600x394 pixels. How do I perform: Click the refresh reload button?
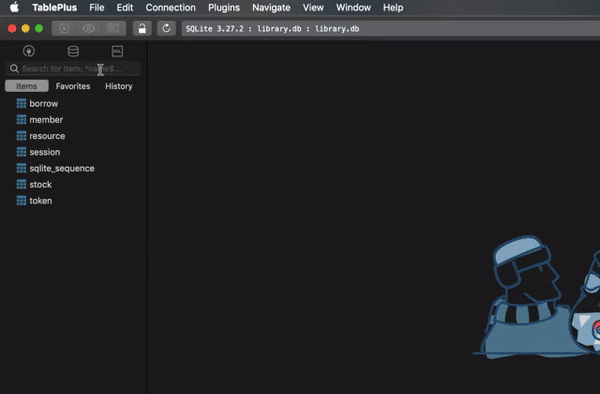tap(166, 28)
